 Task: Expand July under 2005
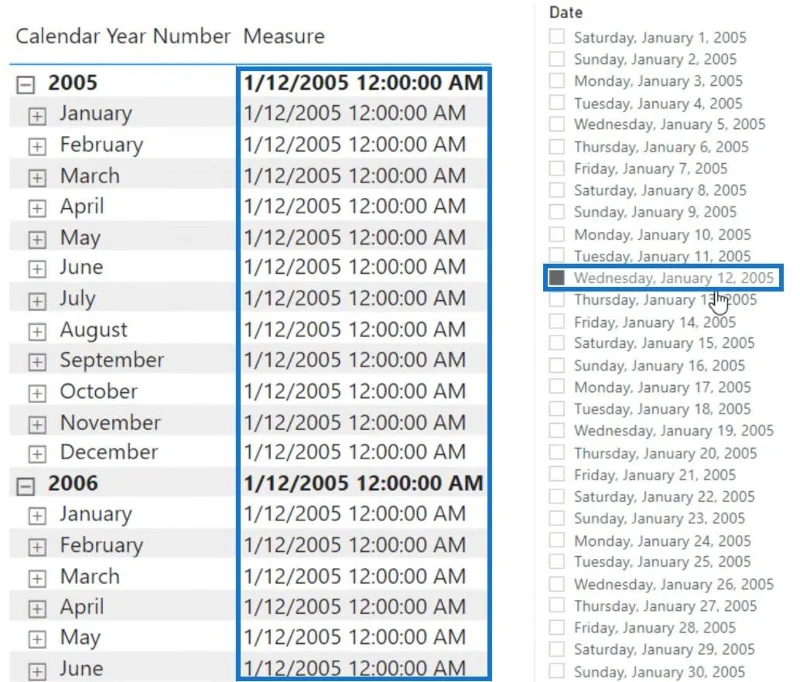pyautogui.click(x=37, y=300)
